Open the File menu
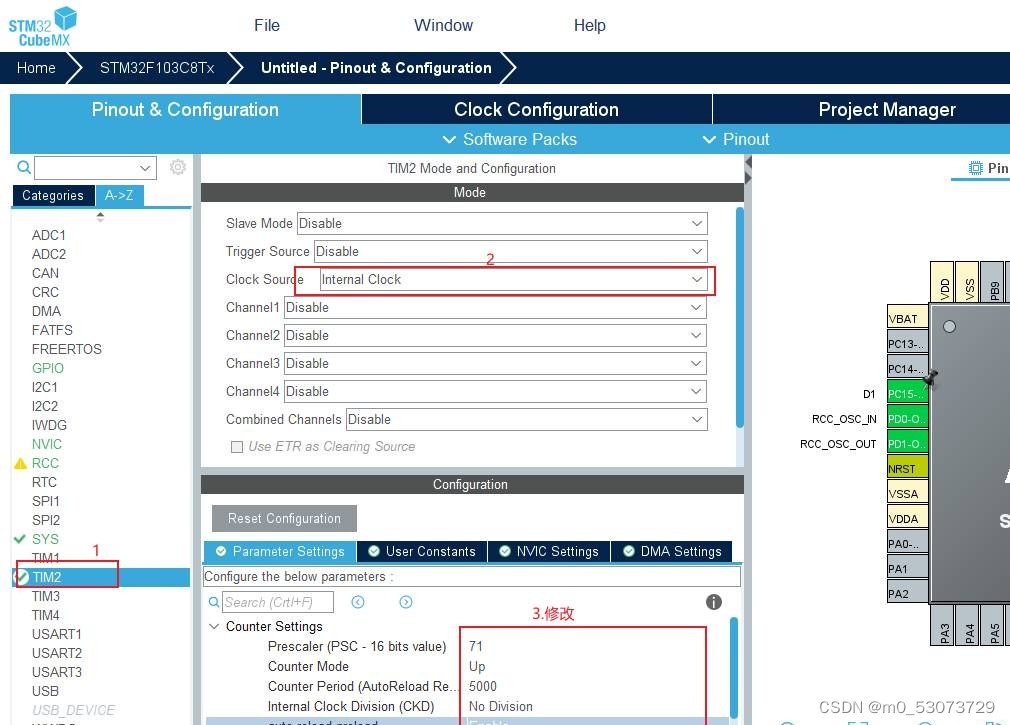The height and width of the screenshot is (725, 1010). [x=267, y=25]
